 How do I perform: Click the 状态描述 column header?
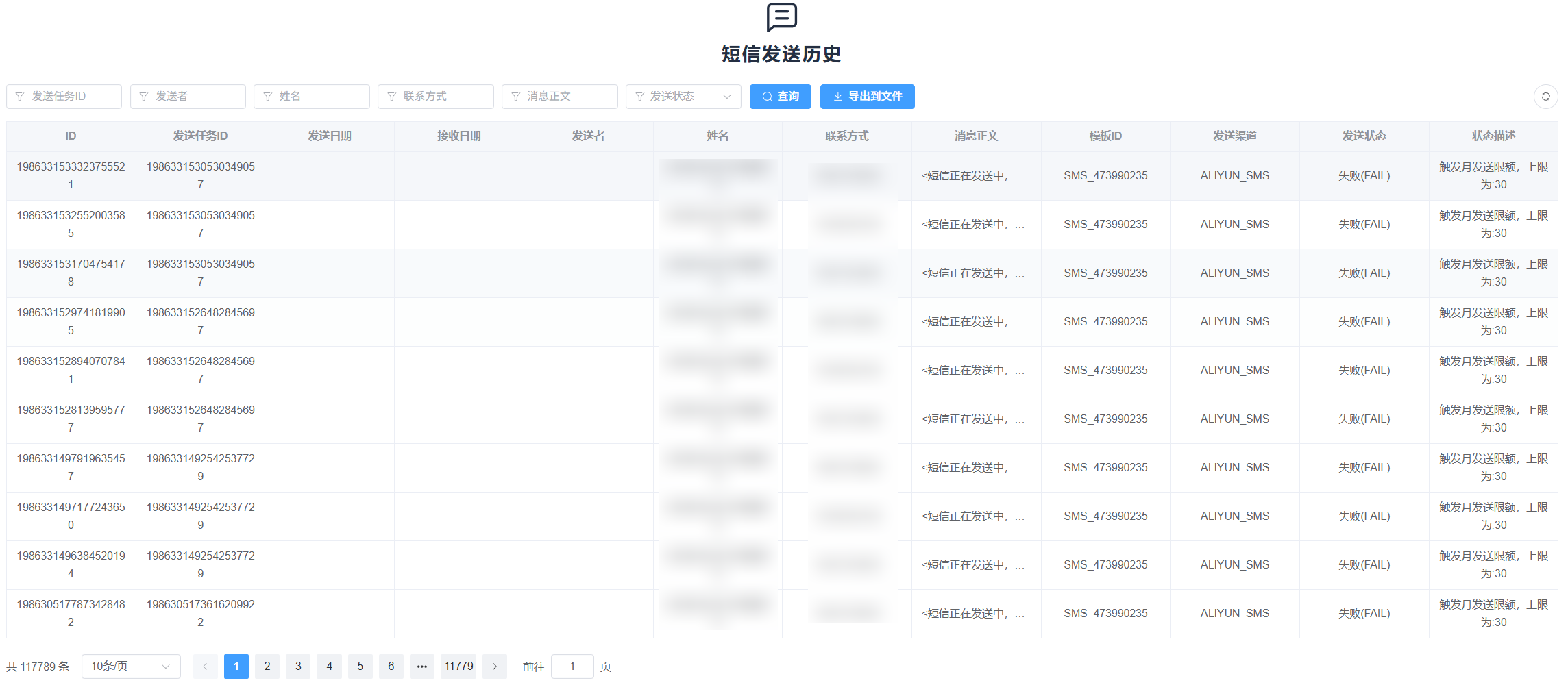coord(1493,136)
